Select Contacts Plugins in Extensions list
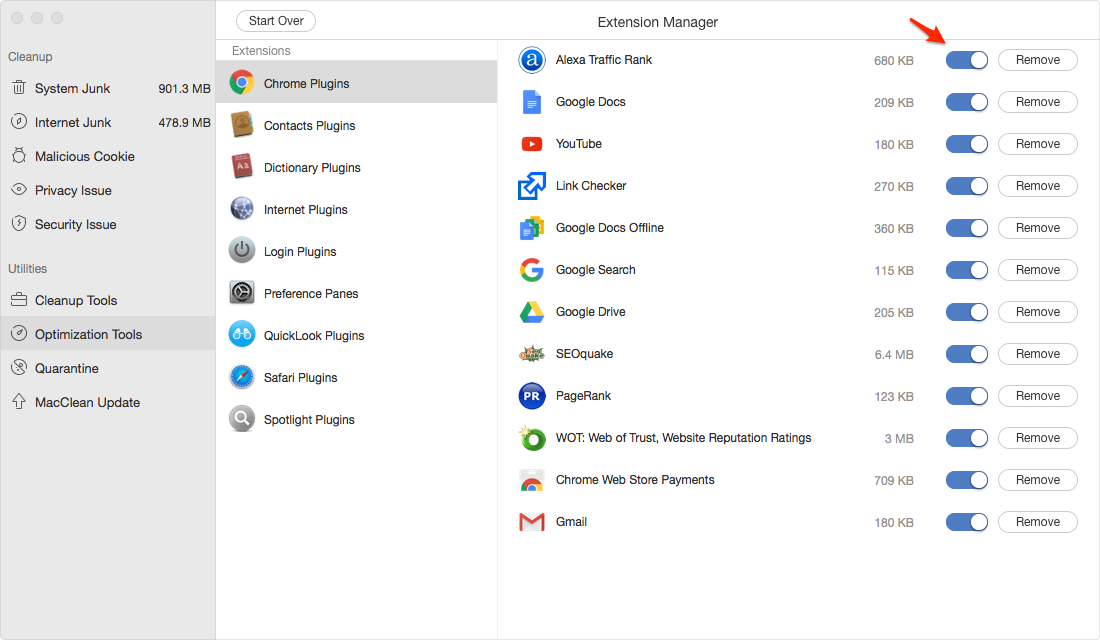 (356, 125)
